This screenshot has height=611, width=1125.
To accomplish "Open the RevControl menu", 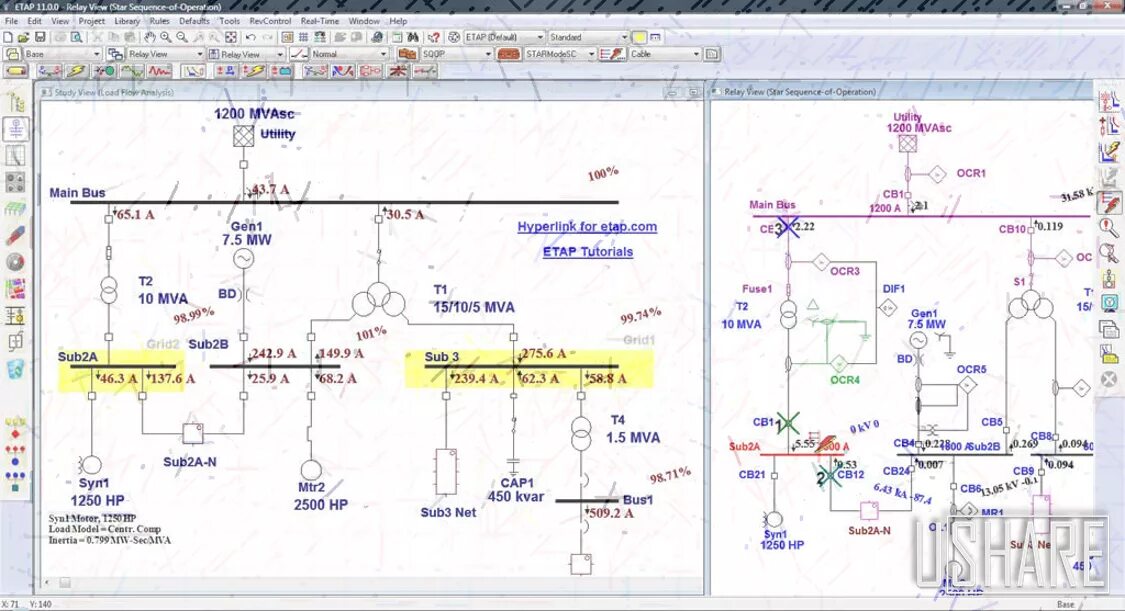I will point(270,22).
